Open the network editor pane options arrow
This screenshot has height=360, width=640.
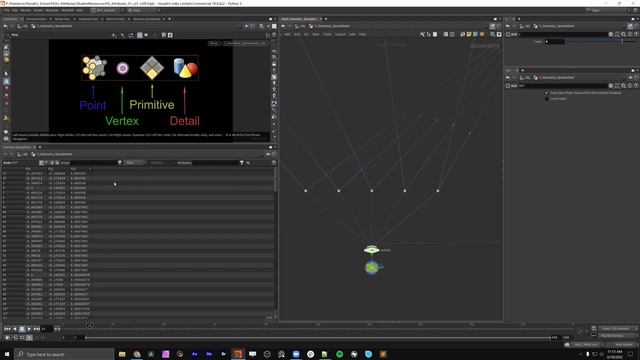[x=500, y=19]
